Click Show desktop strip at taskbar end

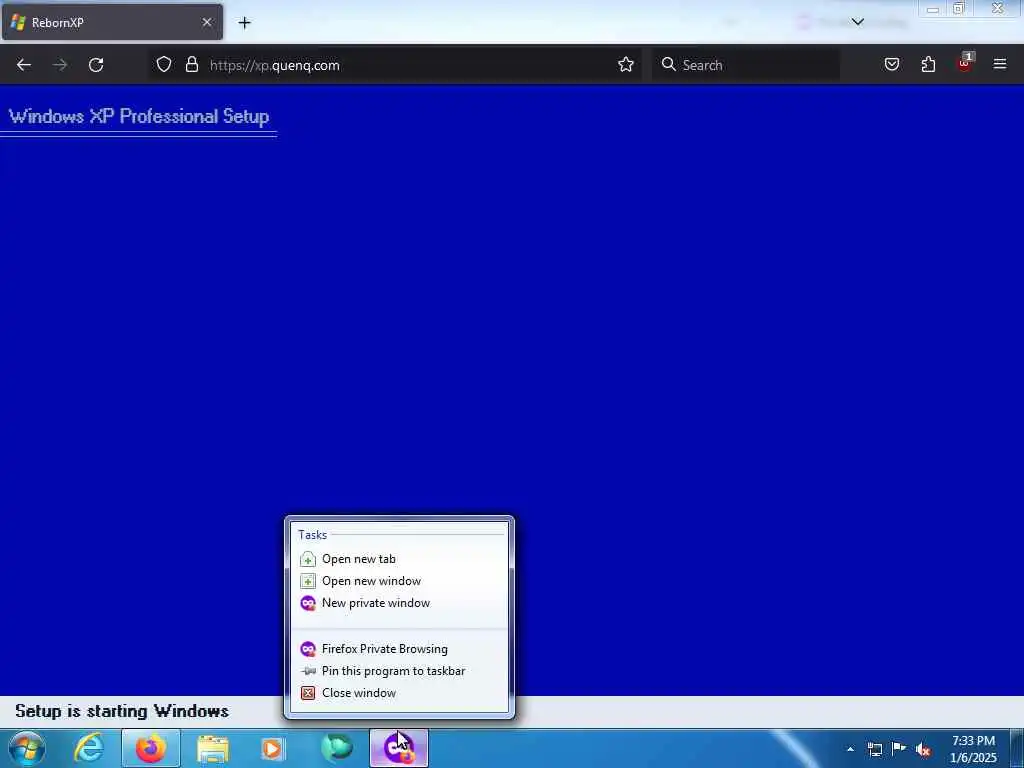click(x=1017, y=748)
